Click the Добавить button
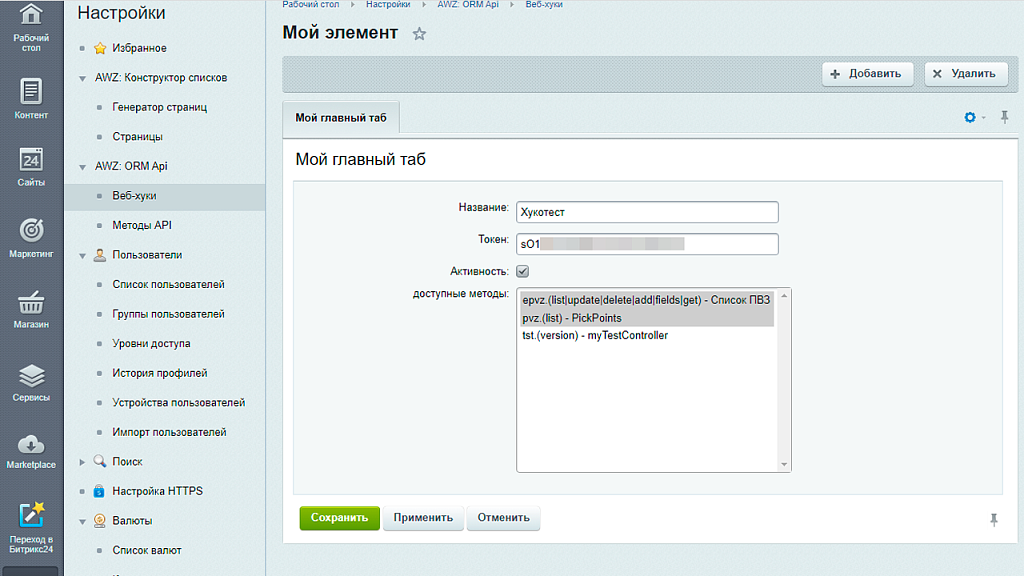This screenshot has width=1024, height=576. click(x=866, y=73)
